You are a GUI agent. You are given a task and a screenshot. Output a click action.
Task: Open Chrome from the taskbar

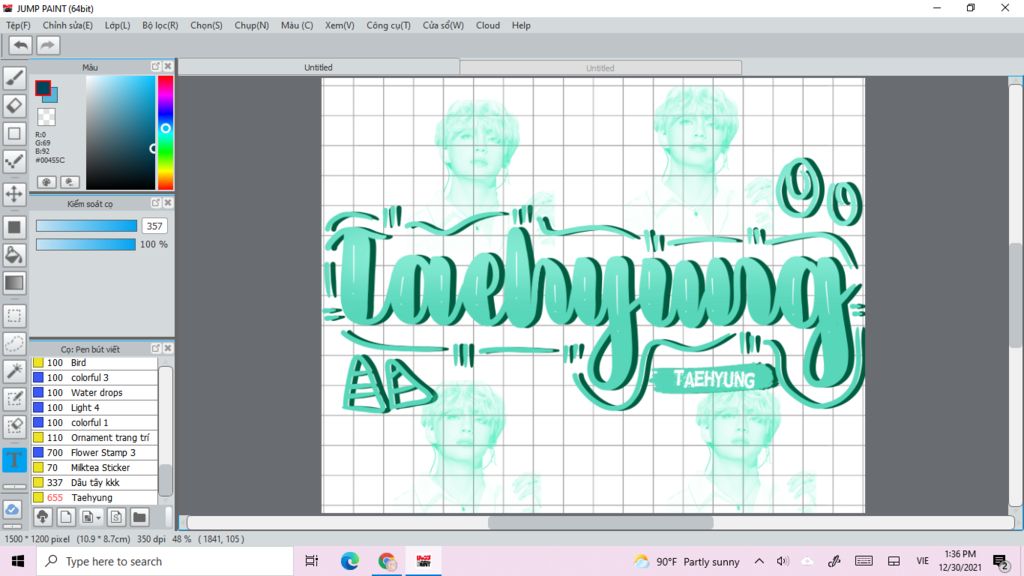coord(387,561)
